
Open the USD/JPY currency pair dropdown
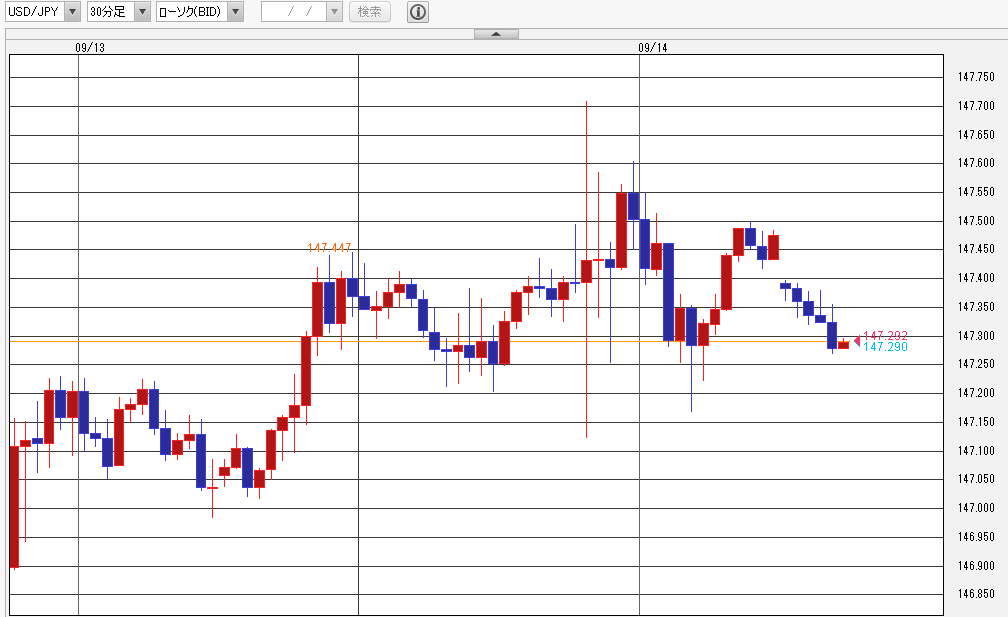click(x=43, y=12)
